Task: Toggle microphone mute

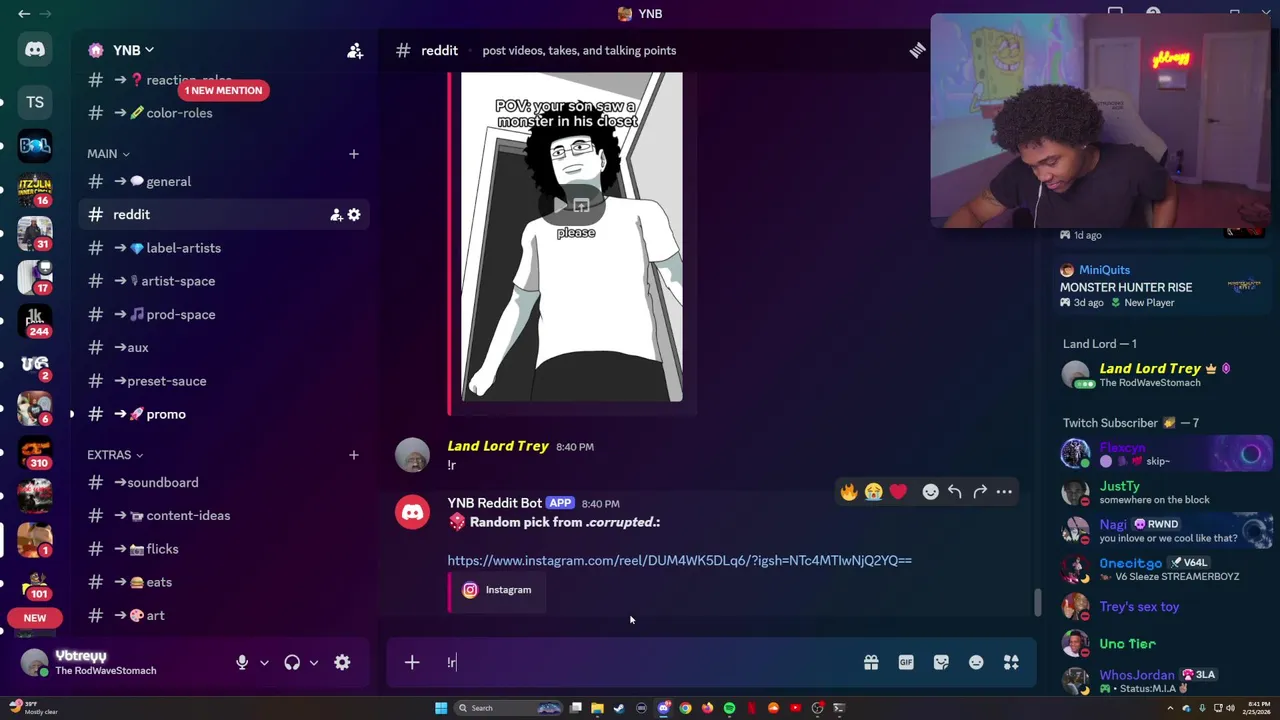Action: pyautogui.click(x=242, y=662)
